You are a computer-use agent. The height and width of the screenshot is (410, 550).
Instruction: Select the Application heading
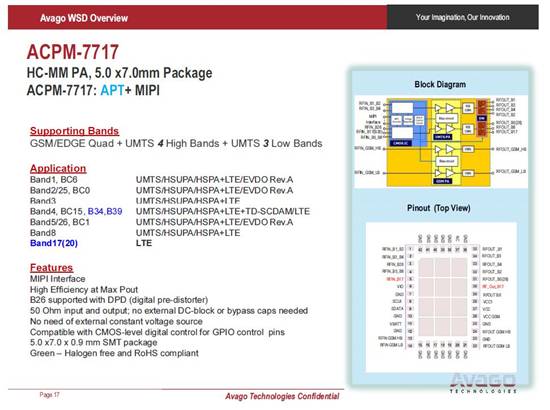point(58,168)
